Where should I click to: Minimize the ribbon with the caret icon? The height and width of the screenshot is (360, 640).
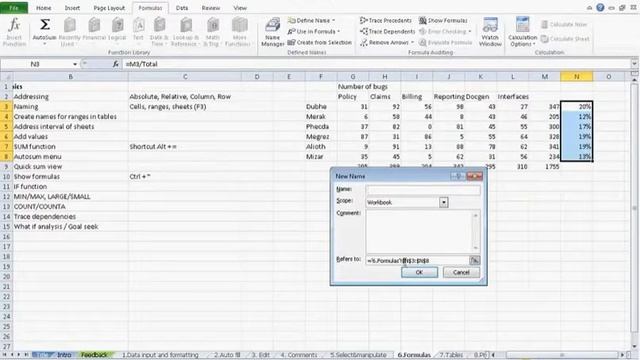(589, 8)
